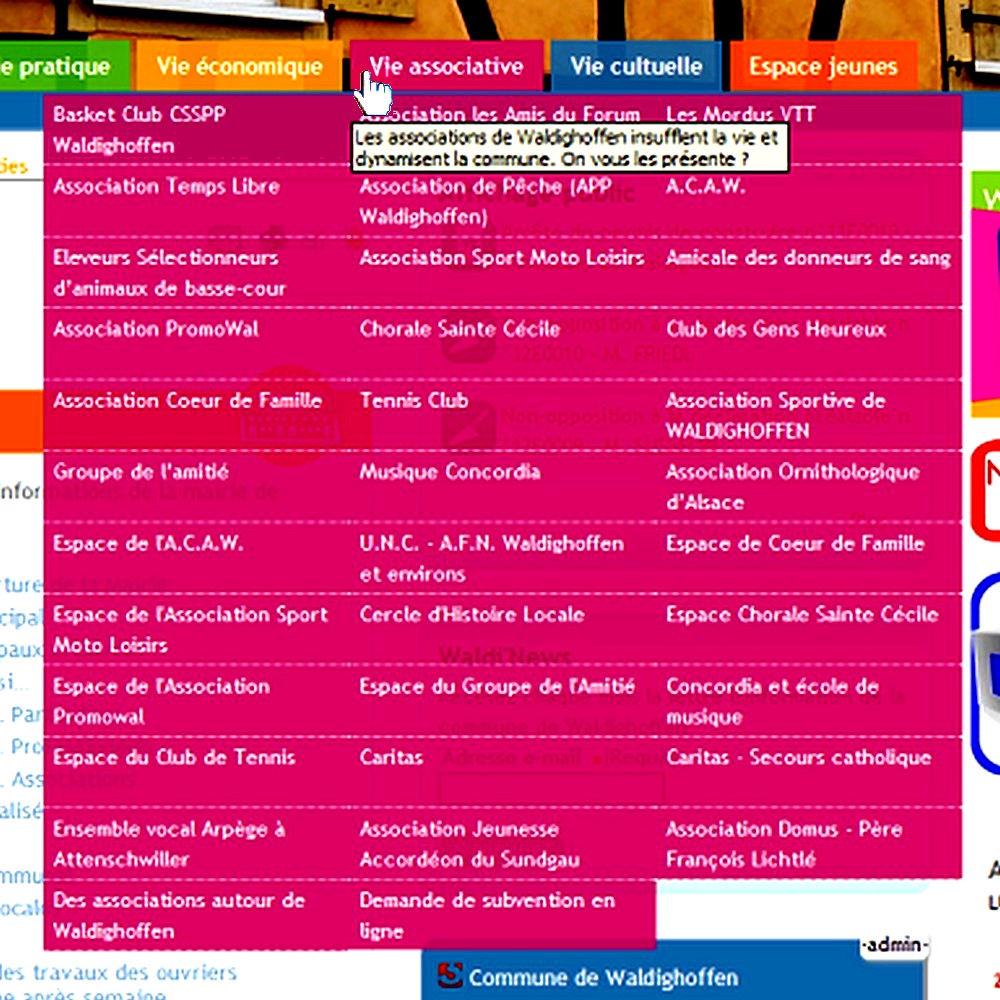Open Musique Concordia menu entry
Image resolution: width=1000 pixels, height=1000 pixels.
pyautogui.click(x=450, y=471)
